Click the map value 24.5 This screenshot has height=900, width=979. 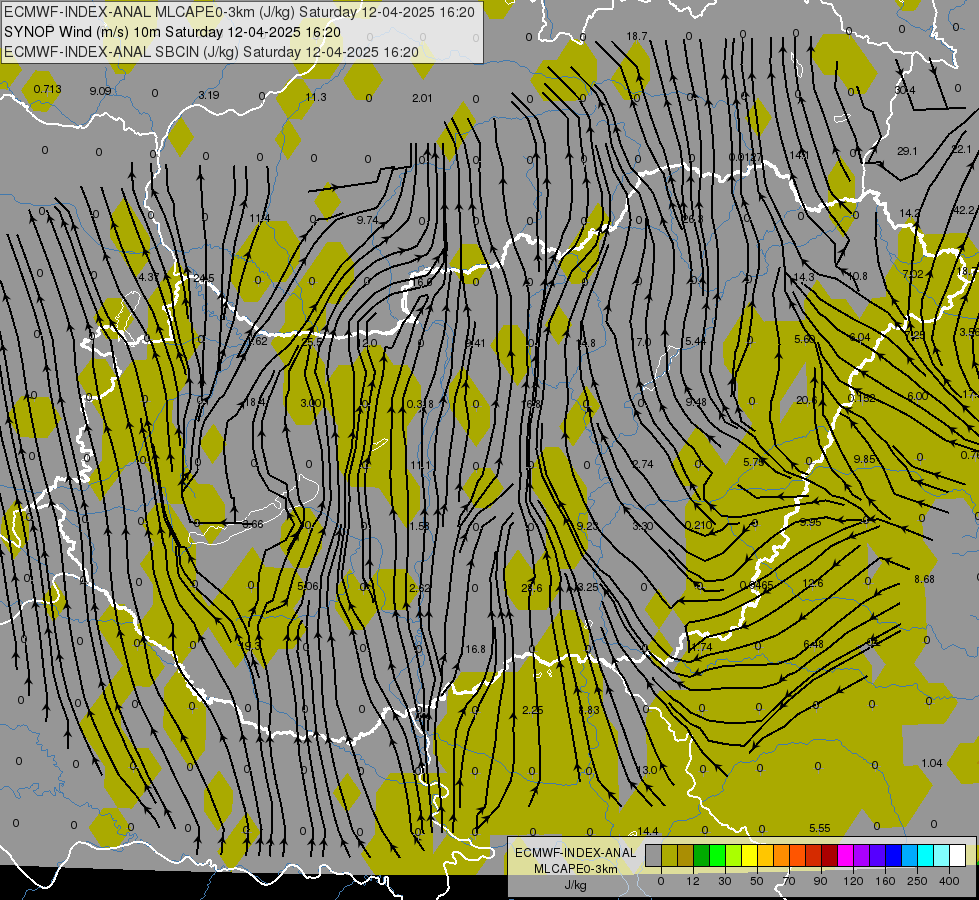pyautogui.click(x=204, y=279)
